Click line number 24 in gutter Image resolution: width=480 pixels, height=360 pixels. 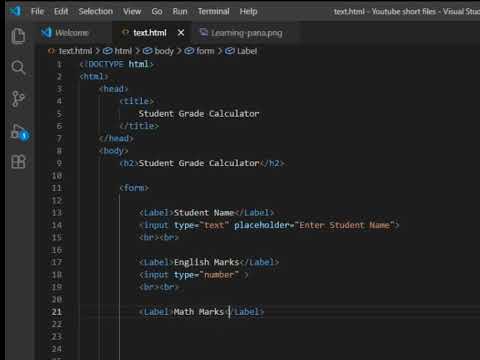click(x=57, y=349)
